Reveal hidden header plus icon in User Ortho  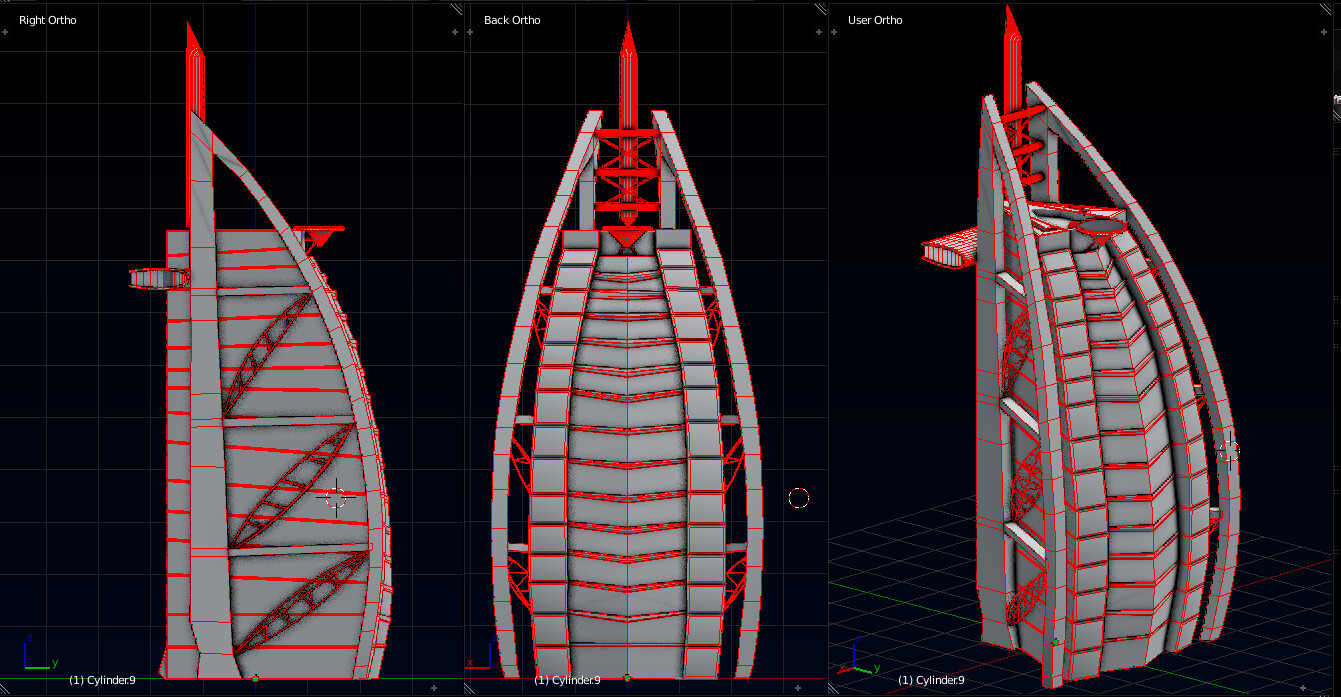1303,688
